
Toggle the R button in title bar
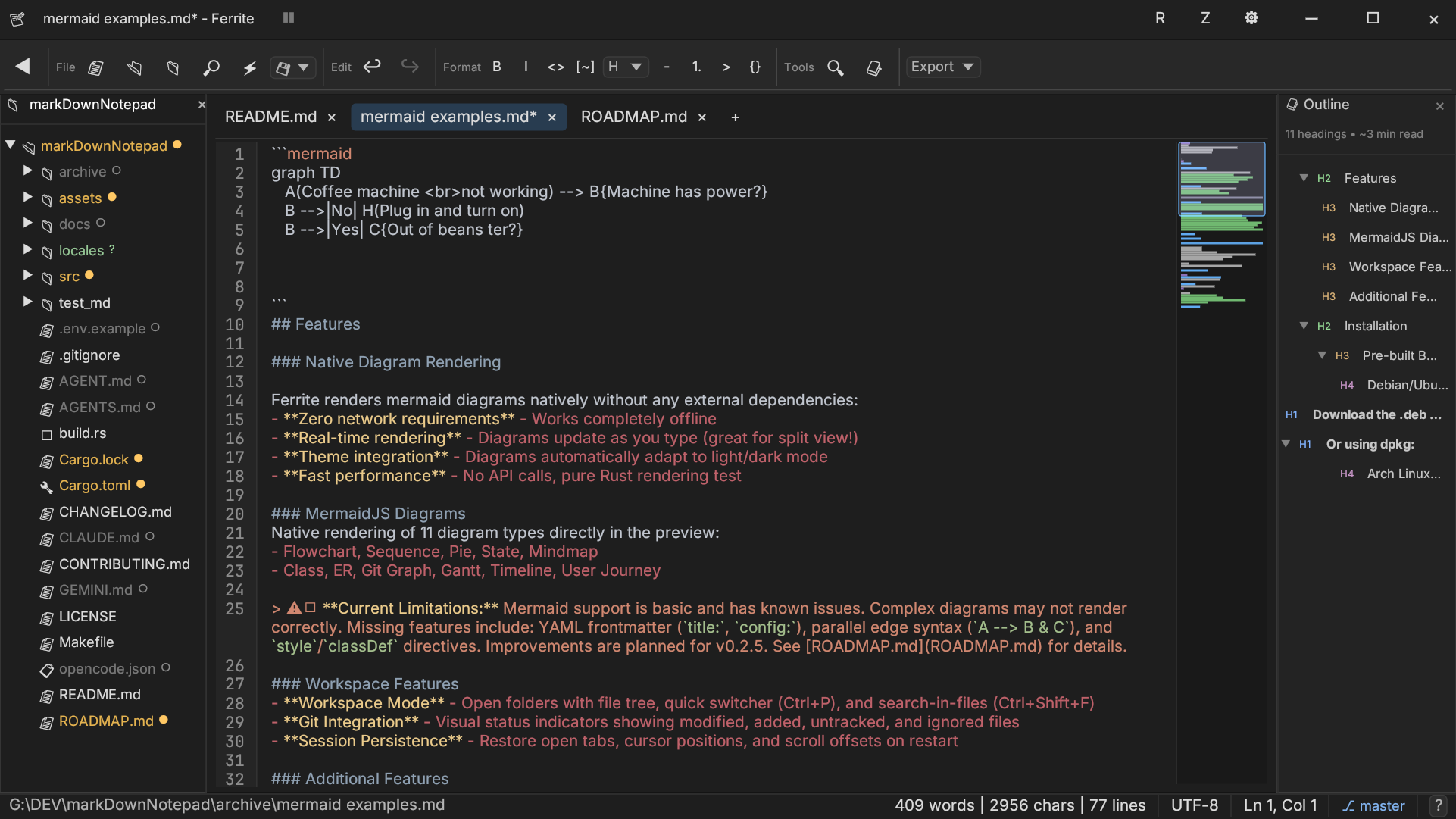(1160, 18)
